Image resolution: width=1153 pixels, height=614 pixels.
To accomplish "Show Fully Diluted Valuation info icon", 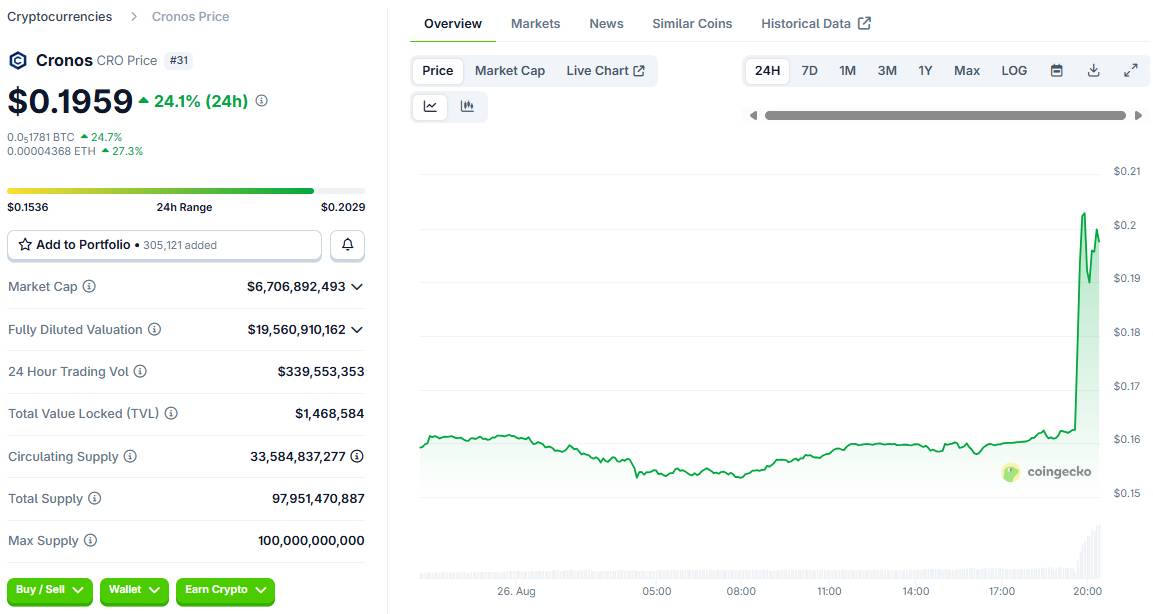I will pos(154,329).
